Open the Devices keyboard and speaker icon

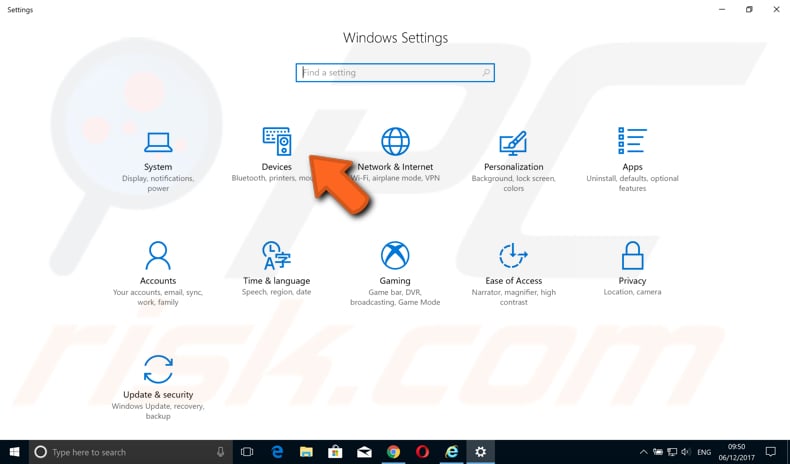click(x=277, y=142)
